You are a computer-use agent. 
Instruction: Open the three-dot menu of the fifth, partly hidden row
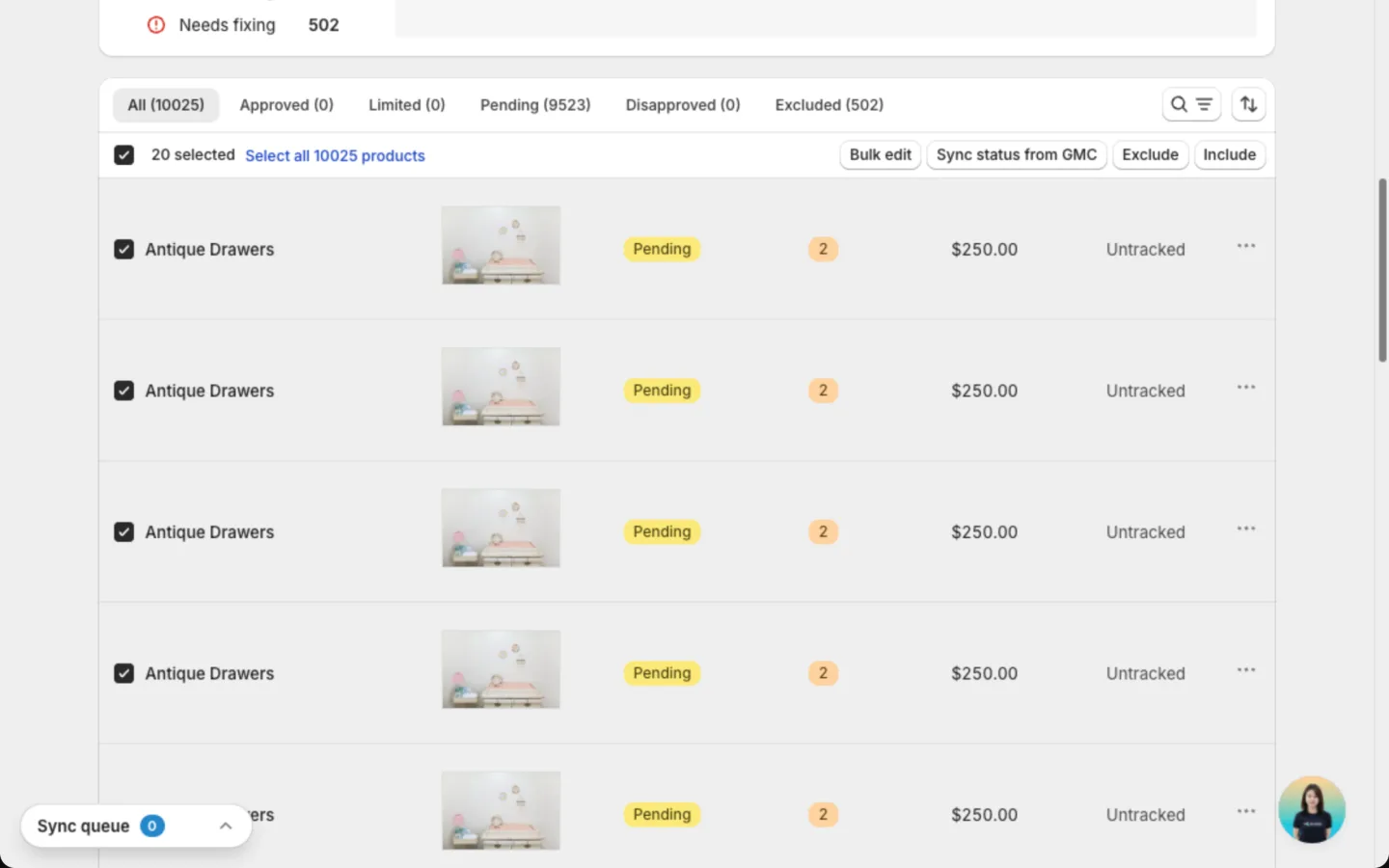point(1246,811)
